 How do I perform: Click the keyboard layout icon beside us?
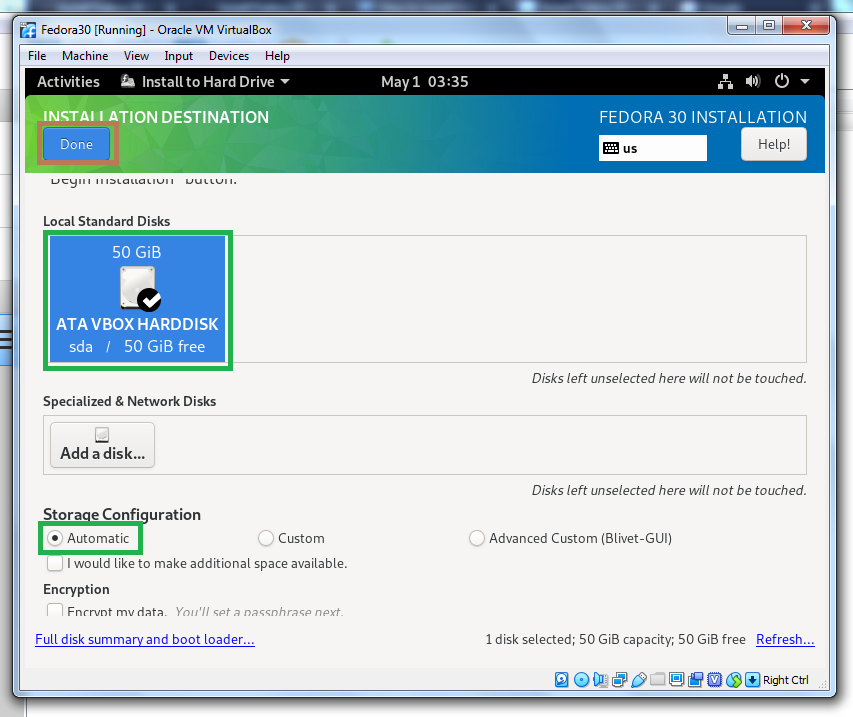point(611,148)
